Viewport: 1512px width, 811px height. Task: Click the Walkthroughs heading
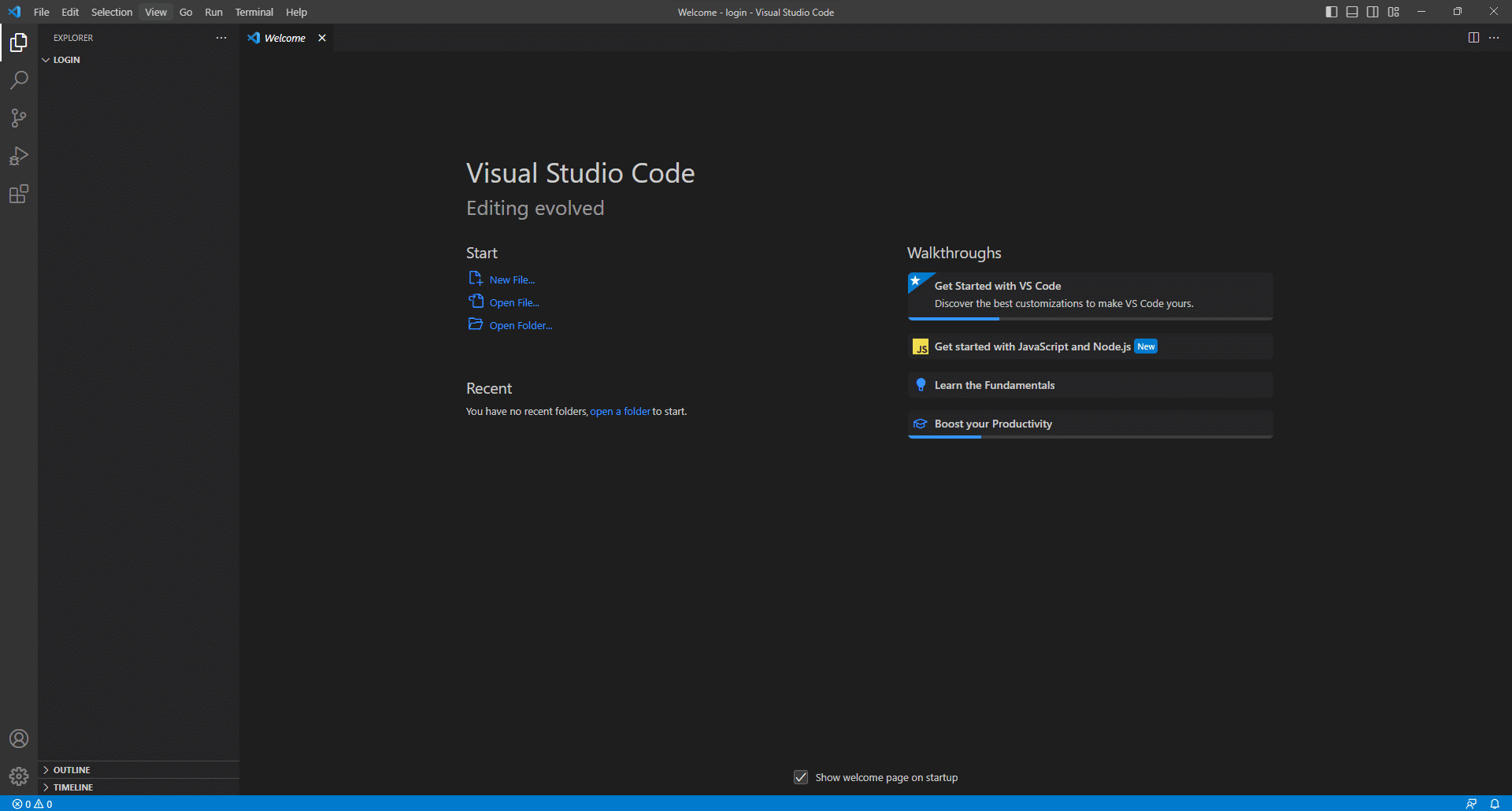(954, 253)
